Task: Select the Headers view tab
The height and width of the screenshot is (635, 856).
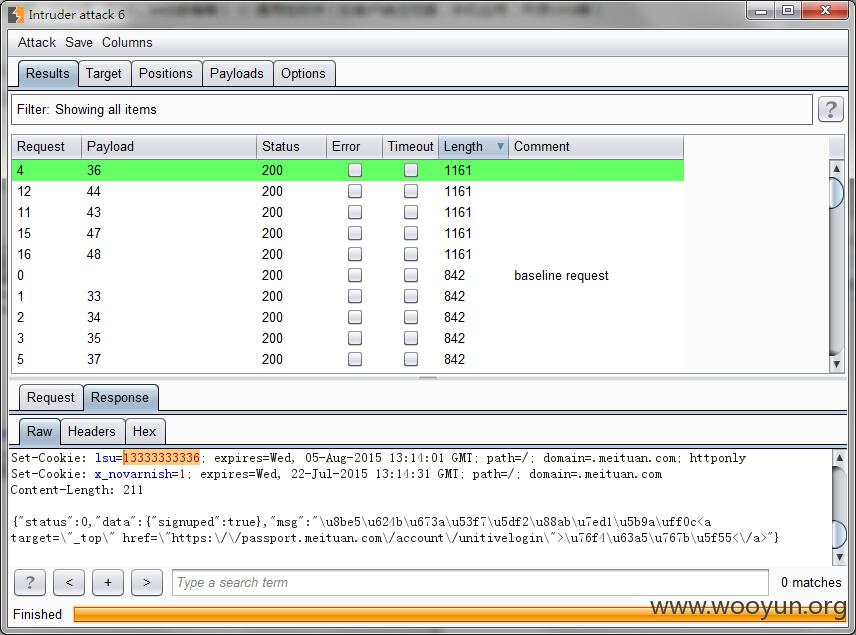Action: pyautogui.click(x=92, y=431)
